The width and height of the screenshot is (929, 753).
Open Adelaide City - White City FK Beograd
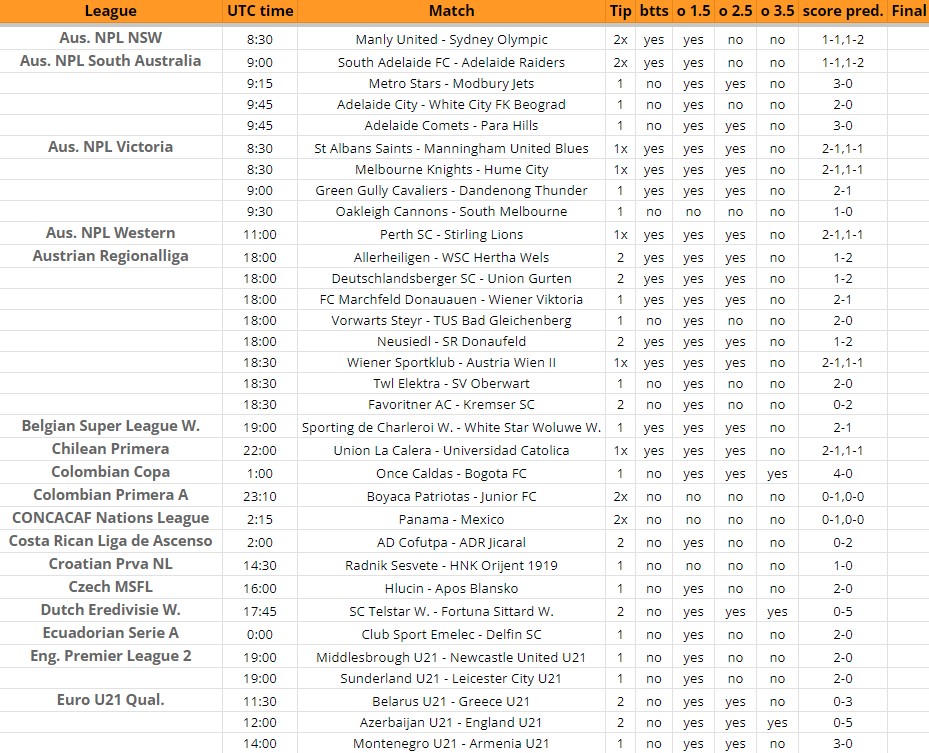[451, 105]
